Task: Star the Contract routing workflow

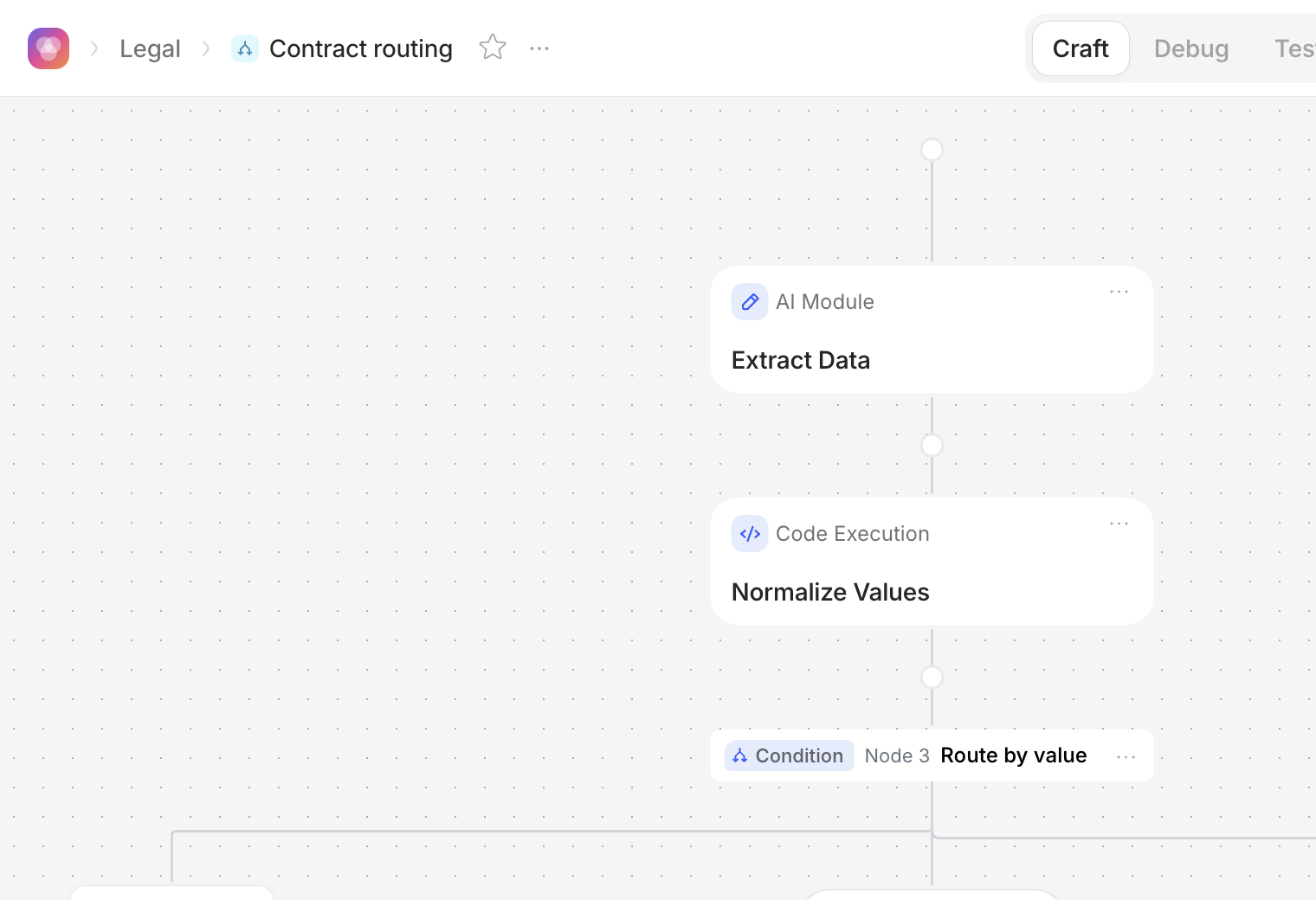Action: pos(493,48)
